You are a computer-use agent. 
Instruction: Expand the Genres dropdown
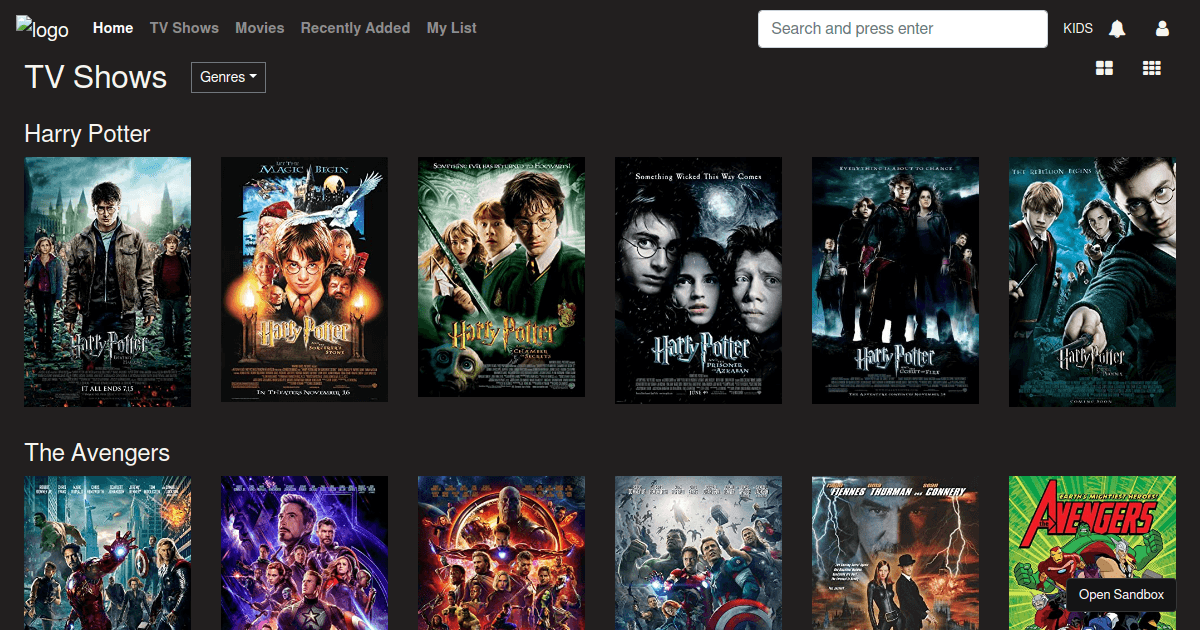228,77
